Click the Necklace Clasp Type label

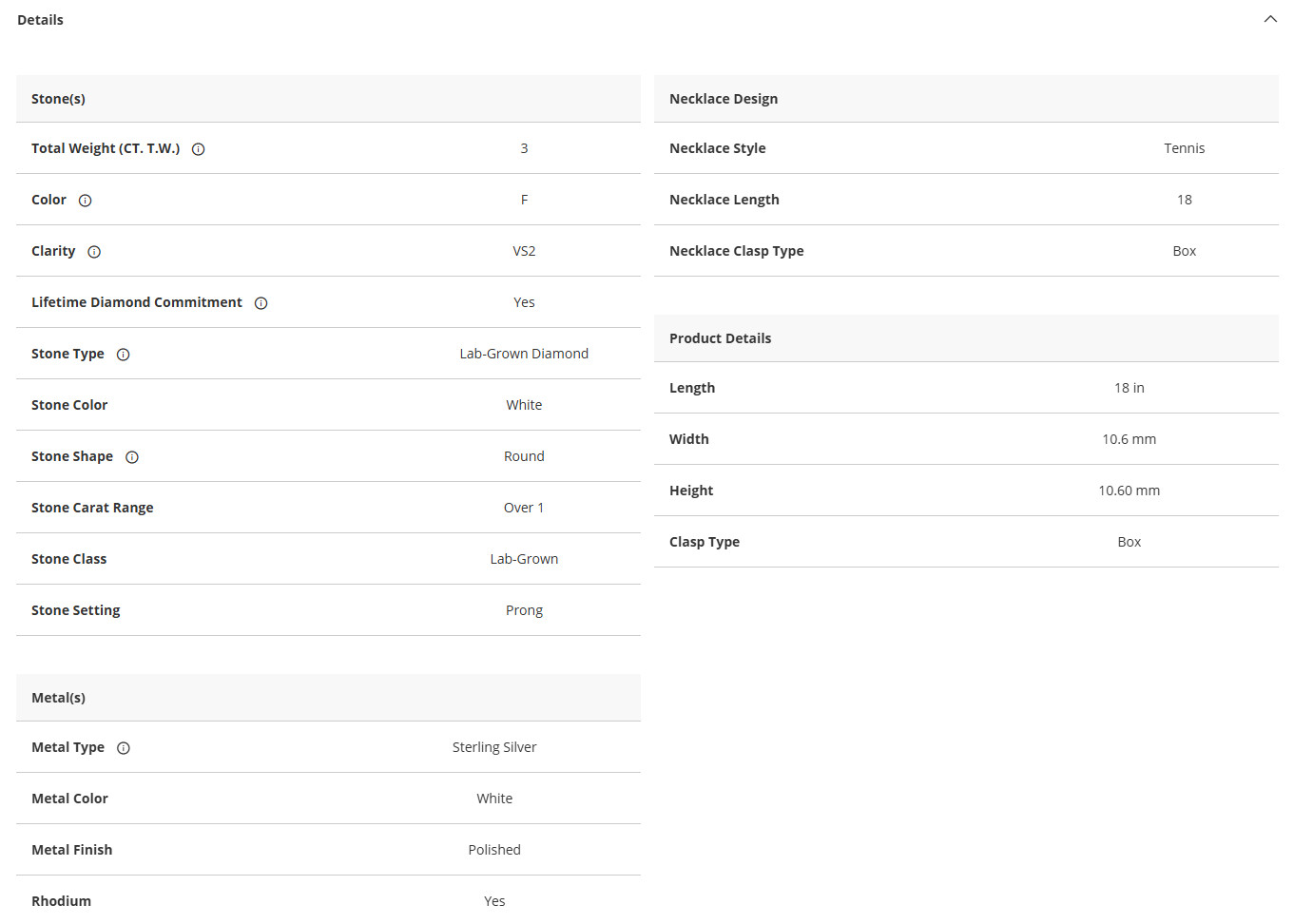(736, 251)
